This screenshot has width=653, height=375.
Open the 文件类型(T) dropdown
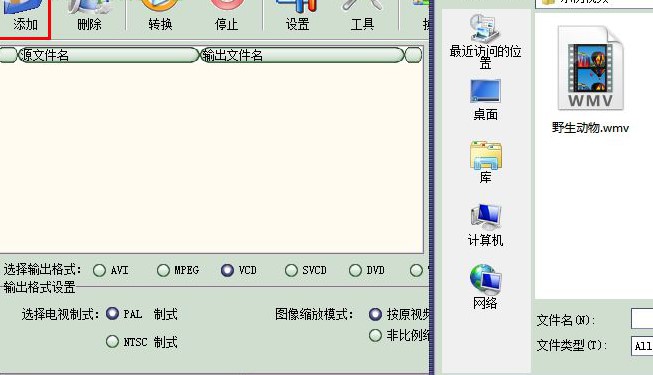click(642, 346)
